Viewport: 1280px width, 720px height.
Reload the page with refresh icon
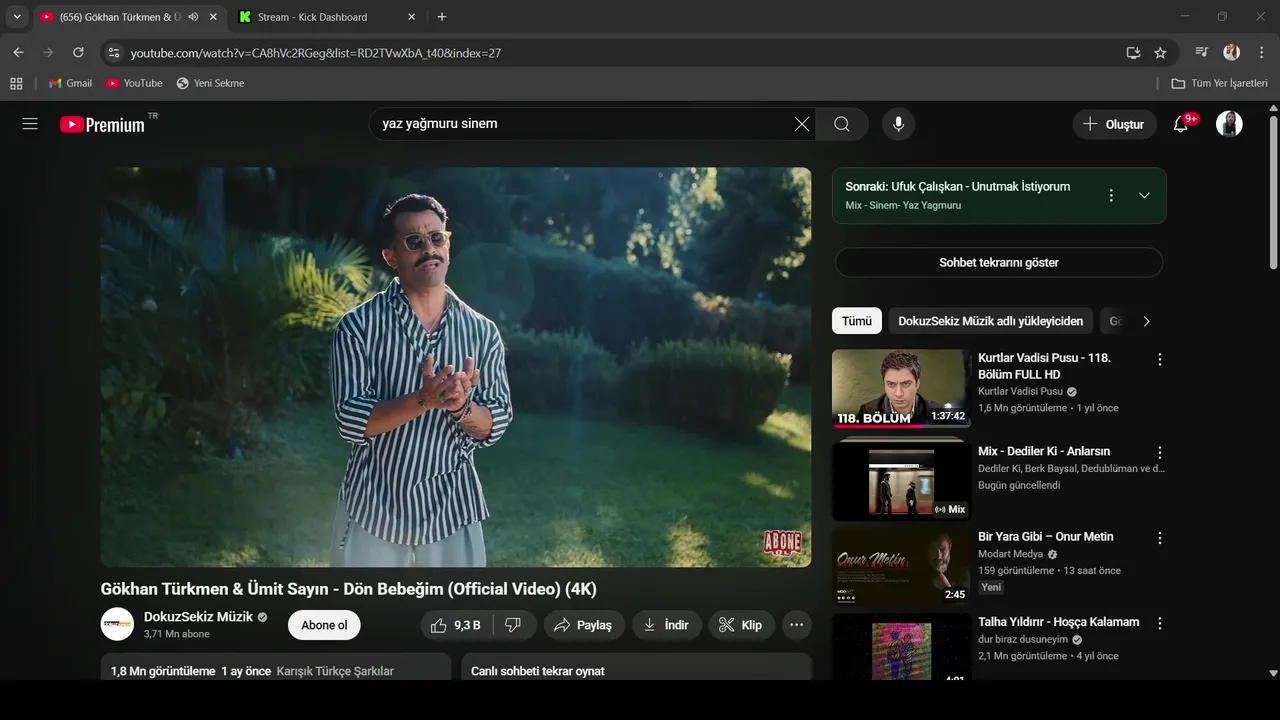pos(78,52)
